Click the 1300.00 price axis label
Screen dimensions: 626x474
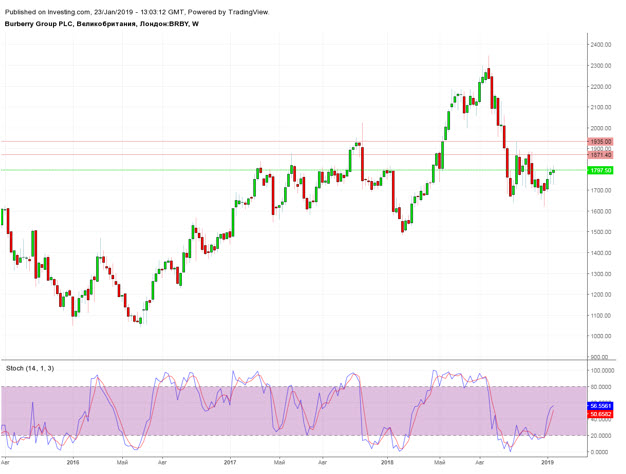pos(600,274)
